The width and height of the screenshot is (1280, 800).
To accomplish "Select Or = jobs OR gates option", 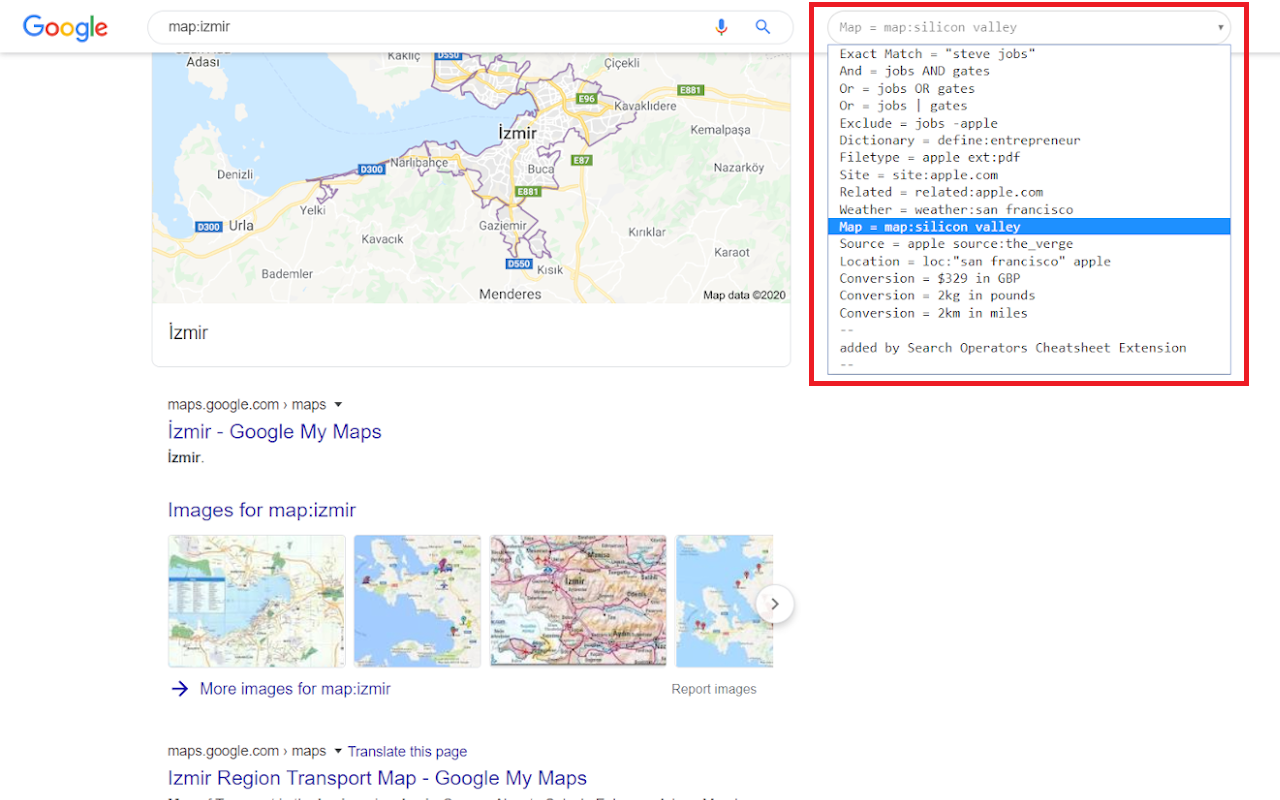I will tap(1029, 89).
